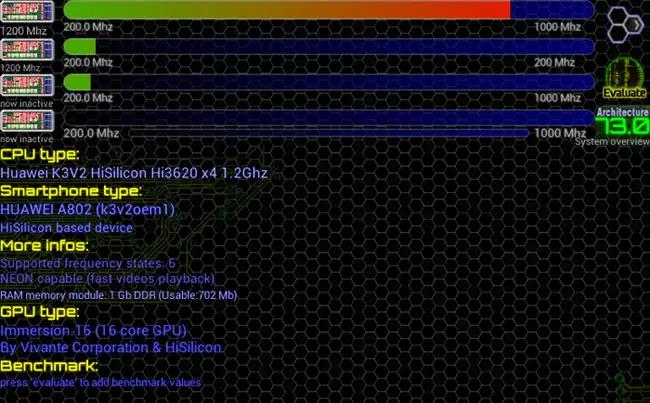
Task: Click Immersion.16 GPU type text
Action: point(93,330)
